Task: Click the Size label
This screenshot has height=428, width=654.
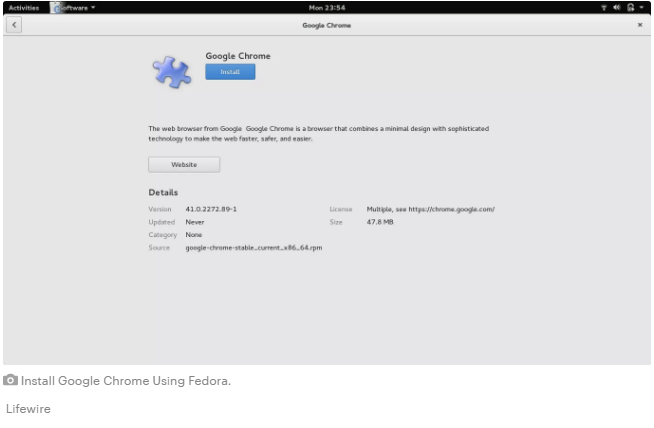Action: pos(336,222)
